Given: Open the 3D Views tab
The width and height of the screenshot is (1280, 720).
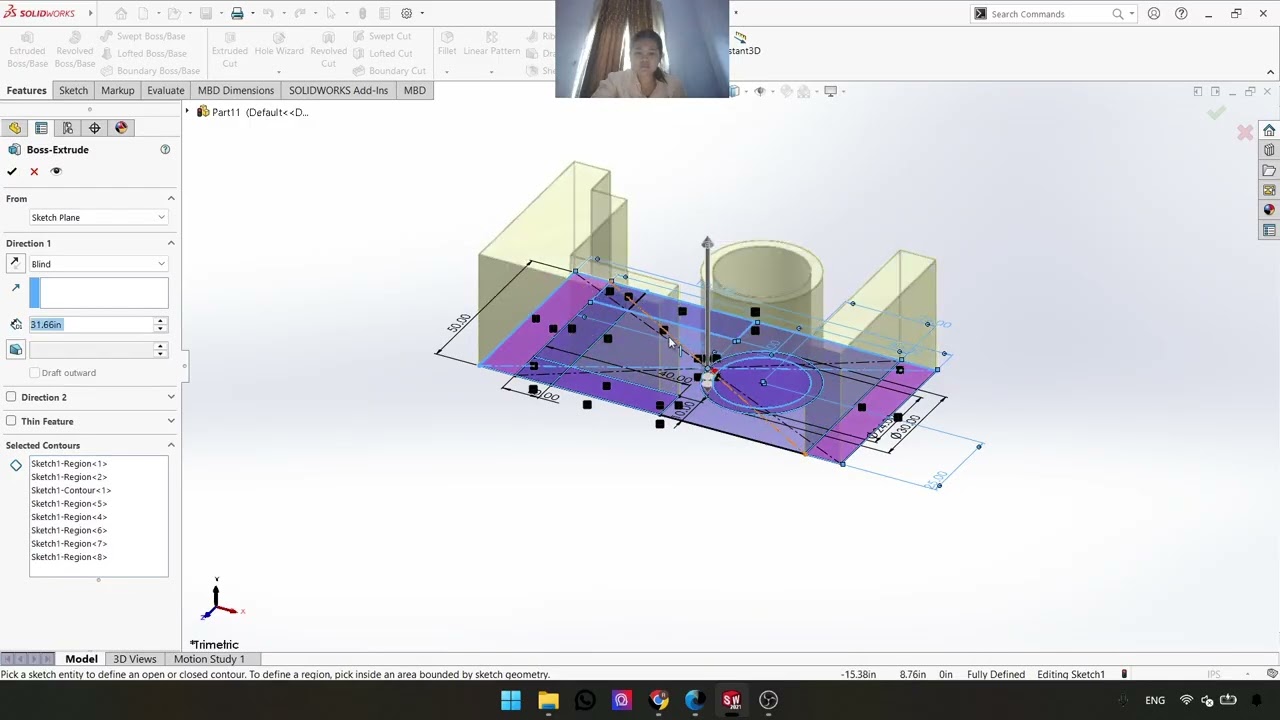Looking at the screenshot, I should [134, 659].
